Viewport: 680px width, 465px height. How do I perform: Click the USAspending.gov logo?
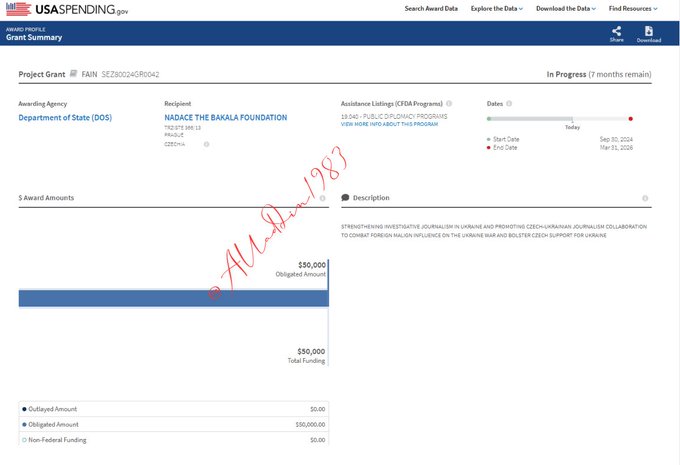pos(65,9)
